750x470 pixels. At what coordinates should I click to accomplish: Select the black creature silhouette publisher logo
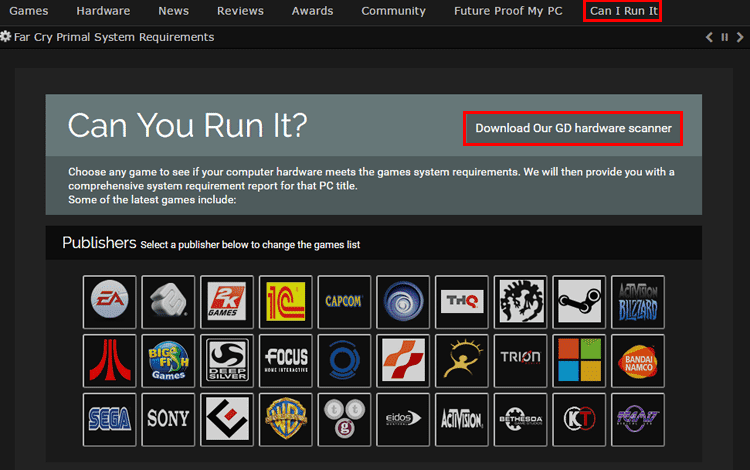[520, 302]
